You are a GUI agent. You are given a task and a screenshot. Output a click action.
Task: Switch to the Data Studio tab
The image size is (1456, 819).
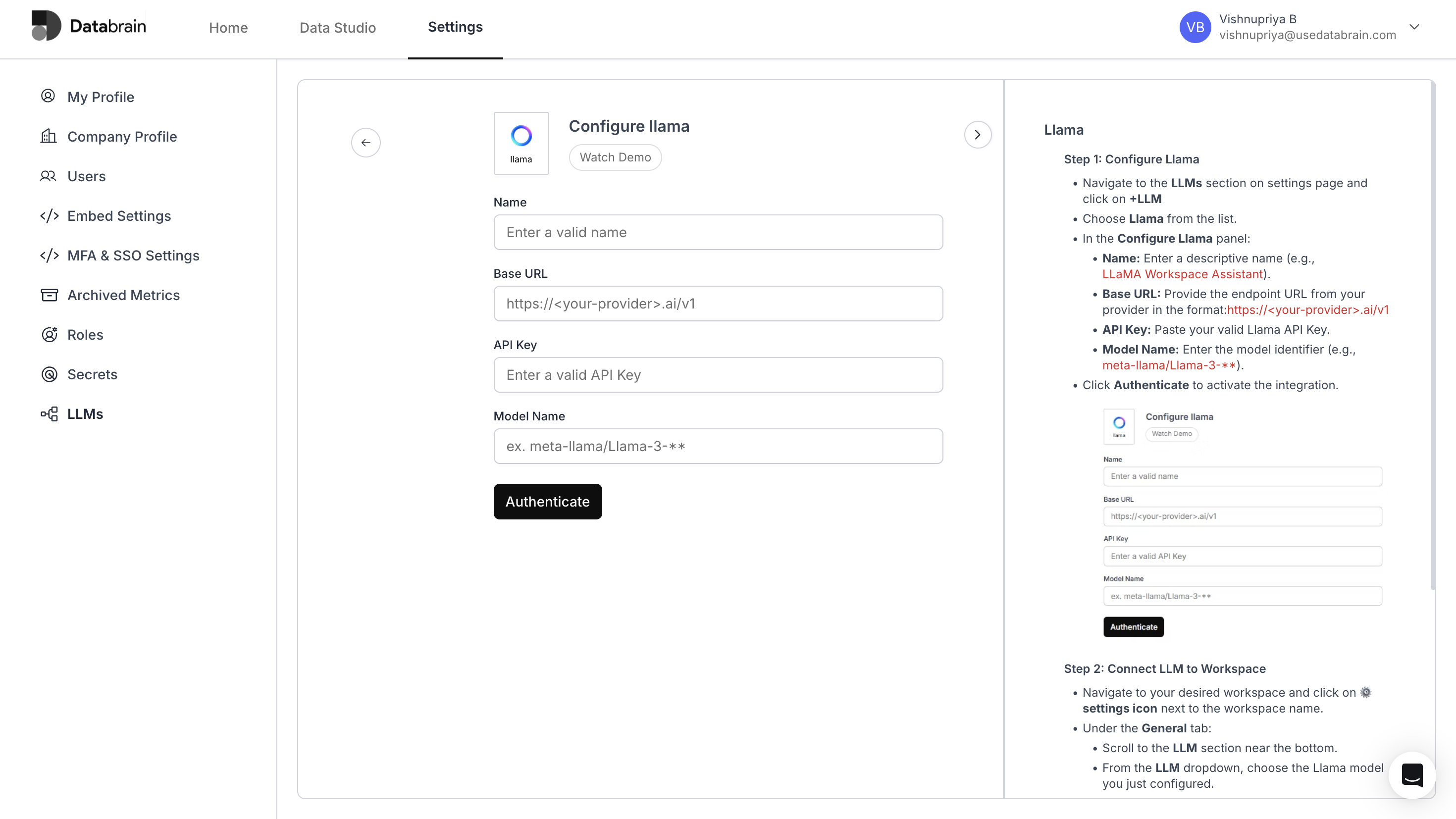click(337, 27)
